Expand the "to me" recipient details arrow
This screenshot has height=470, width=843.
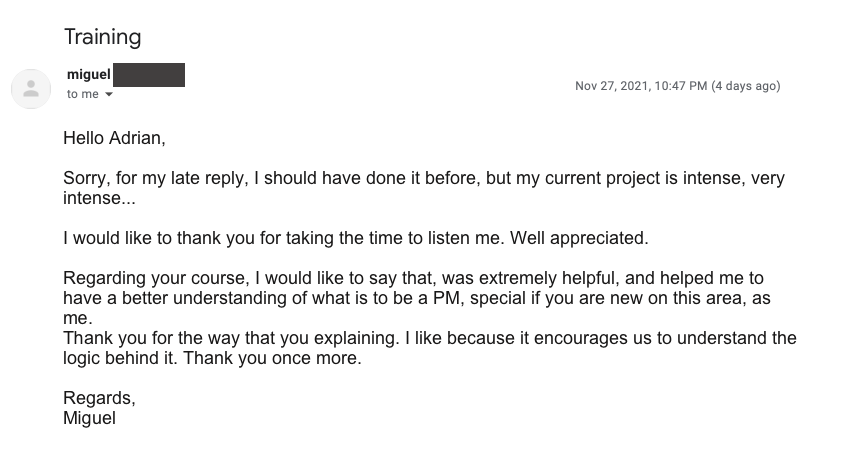[109, 95]
